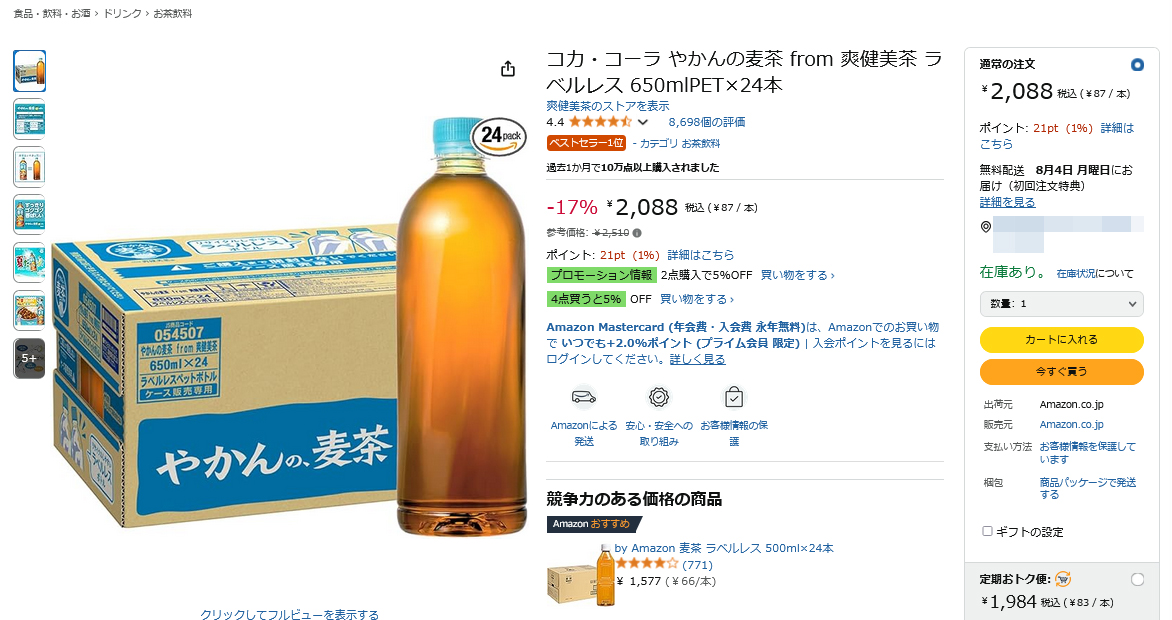Check the ギフトの設定 checkbox
The width and height of the screenshot is (1172, 620).
pyautogui.click(x=987, y=531)
